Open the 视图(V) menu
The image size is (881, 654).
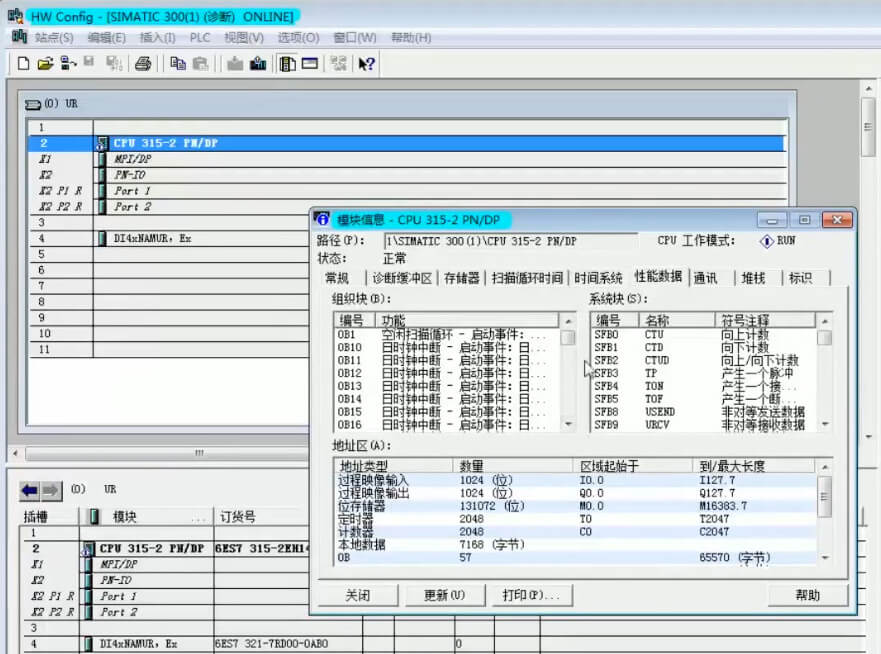coord(244,38)
